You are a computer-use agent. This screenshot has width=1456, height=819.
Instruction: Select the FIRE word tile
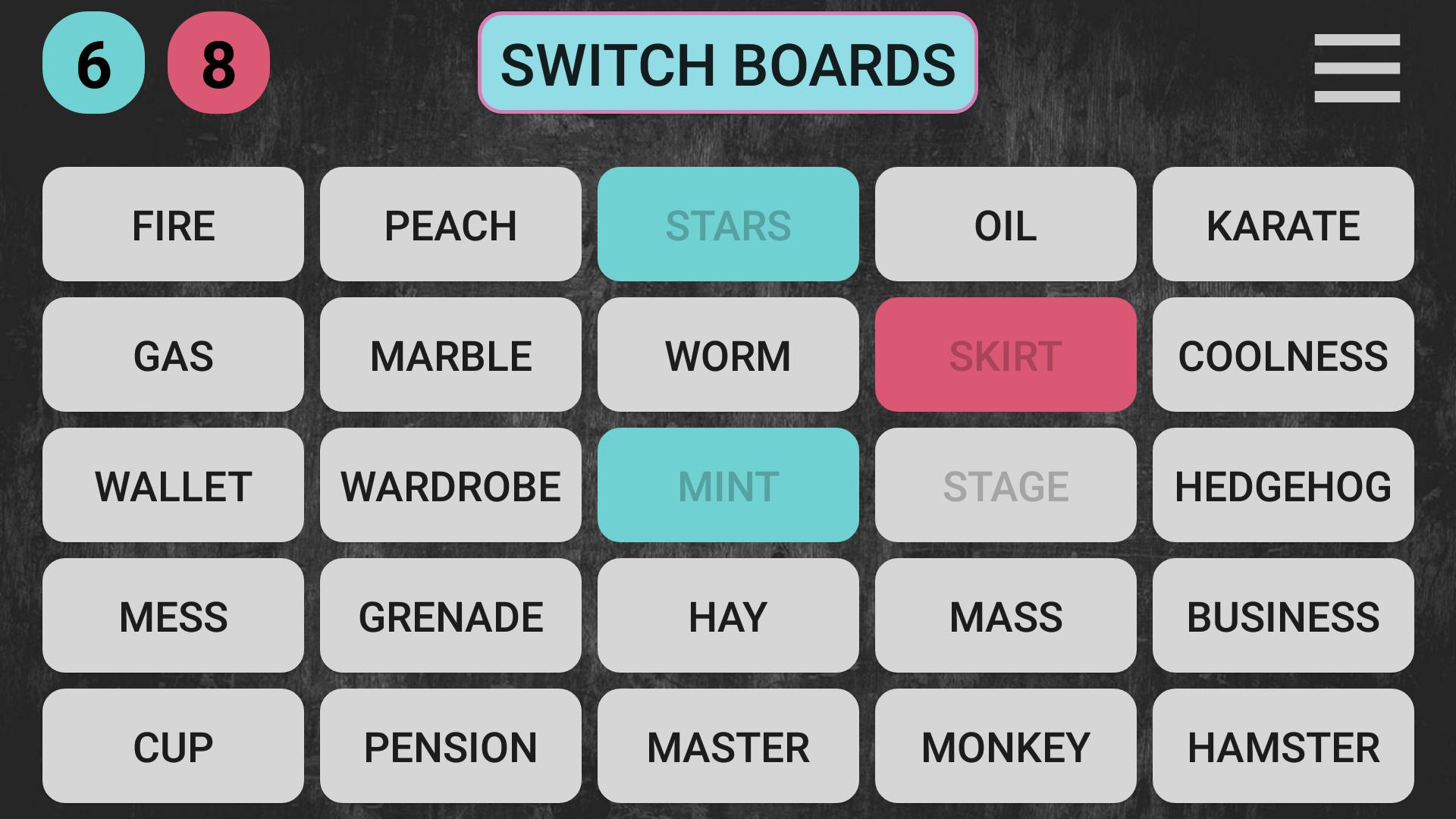point(173,225)
